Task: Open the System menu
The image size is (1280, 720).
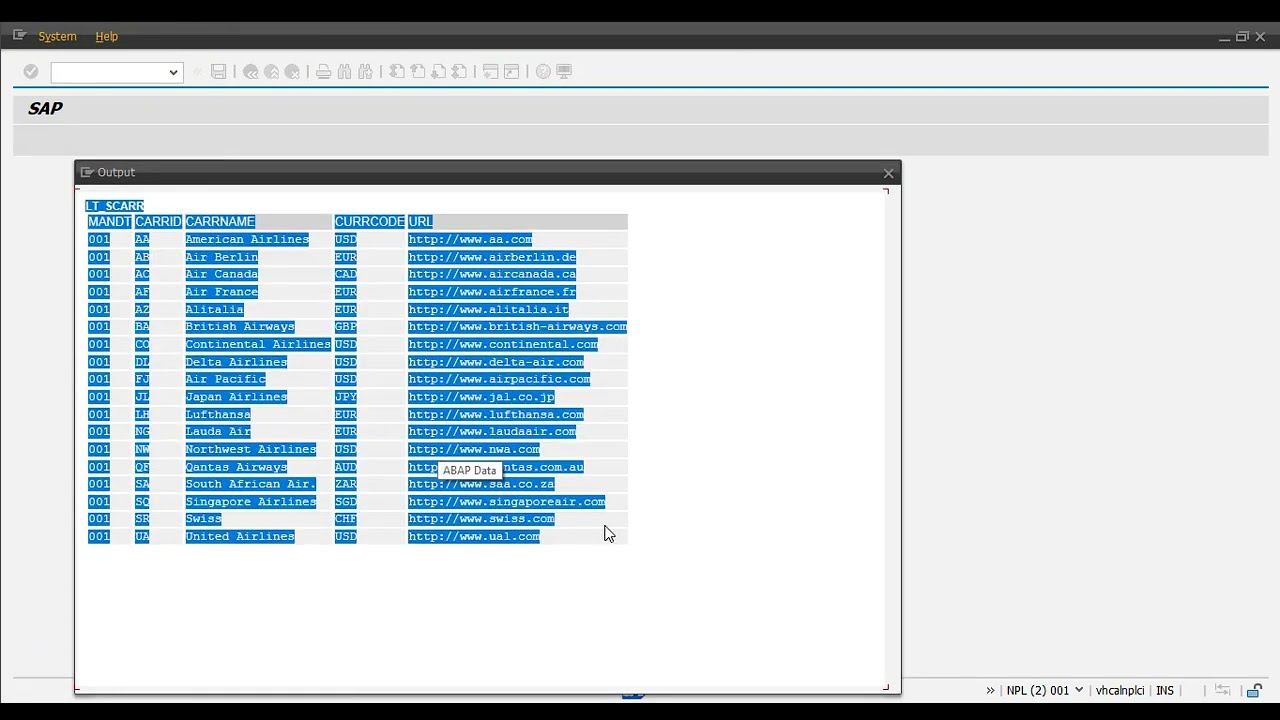Action: point(57,36)
